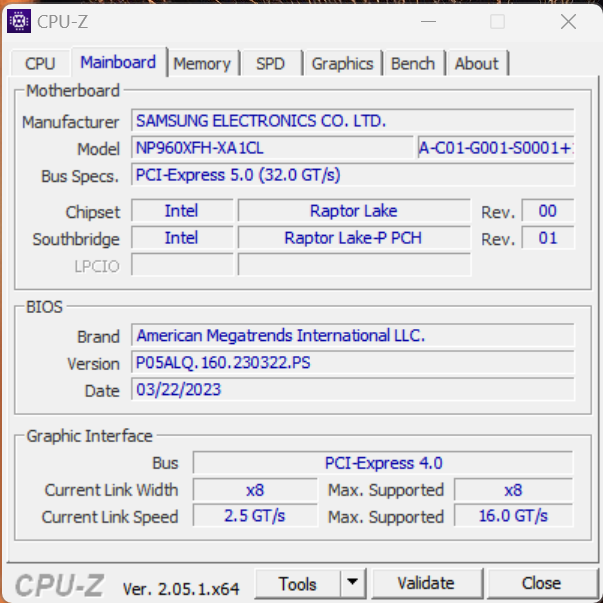Image resolution: width=603 pixels, height=603 pixels.
Task: Click the Southbridge Raptor Lake-P PCH field
Action: (x=354, y=238)
